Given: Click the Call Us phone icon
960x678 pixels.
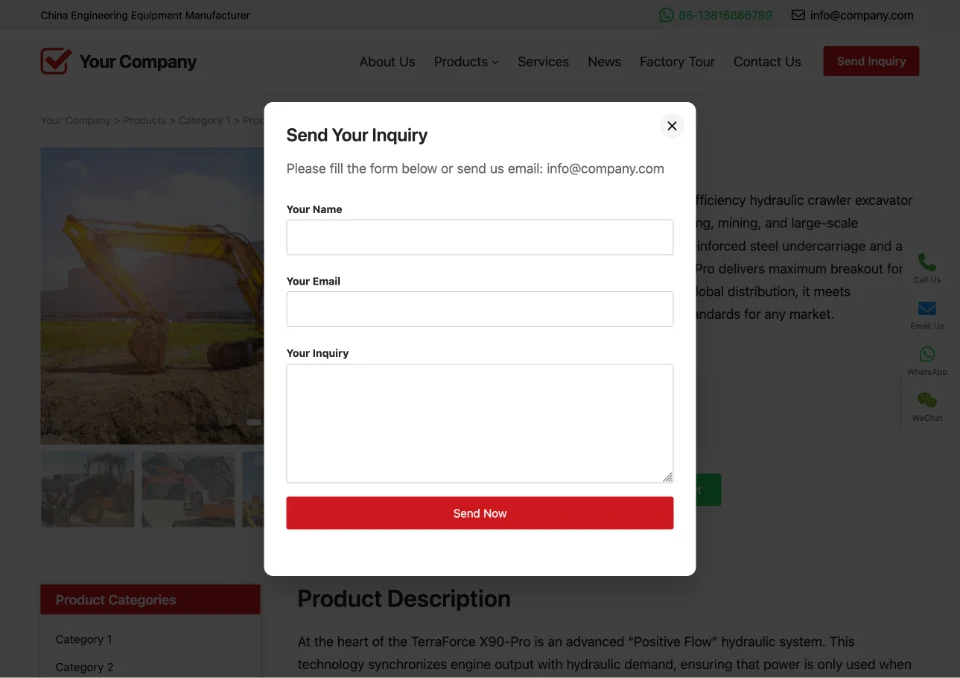Looking at the screenshot, I should click(927, 263).
